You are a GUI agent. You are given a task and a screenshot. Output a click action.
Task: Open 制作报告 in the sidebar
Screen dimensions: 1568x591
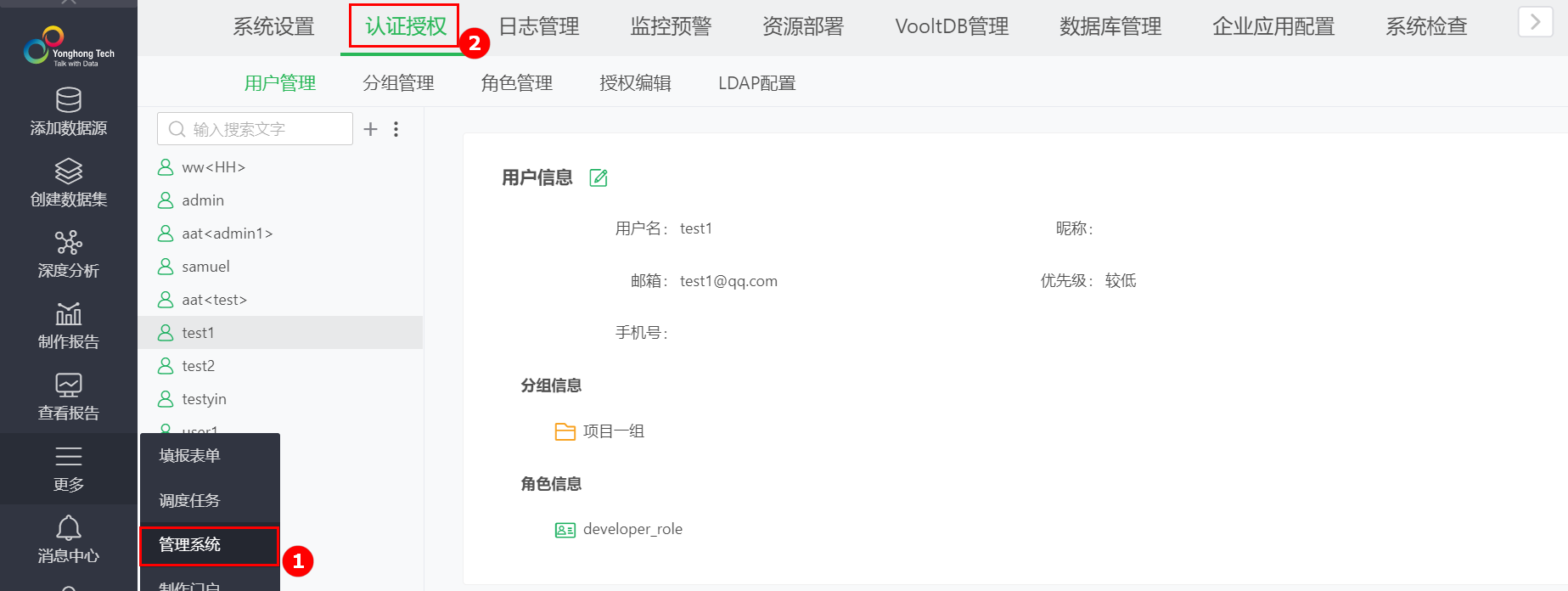click(x=68, y=327)
